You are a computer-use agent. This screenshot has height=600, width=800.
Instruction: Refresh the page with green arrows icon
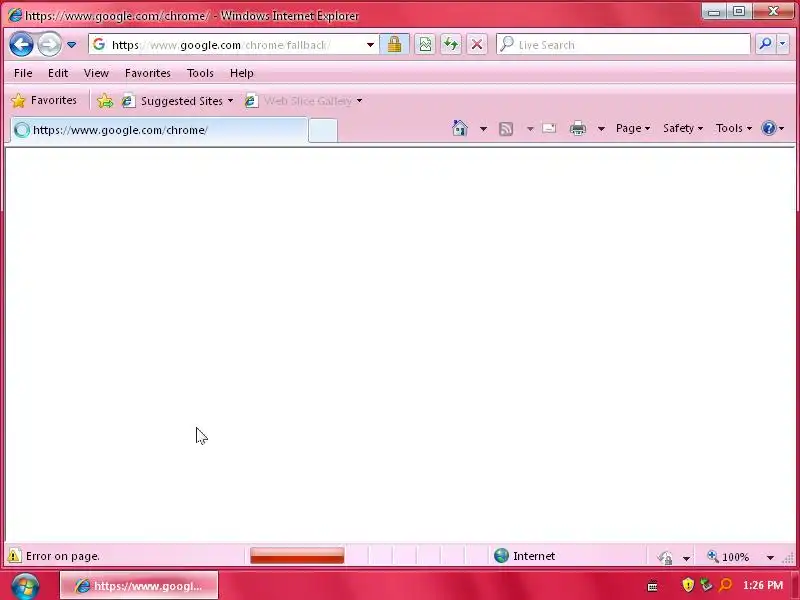[451, 44]
